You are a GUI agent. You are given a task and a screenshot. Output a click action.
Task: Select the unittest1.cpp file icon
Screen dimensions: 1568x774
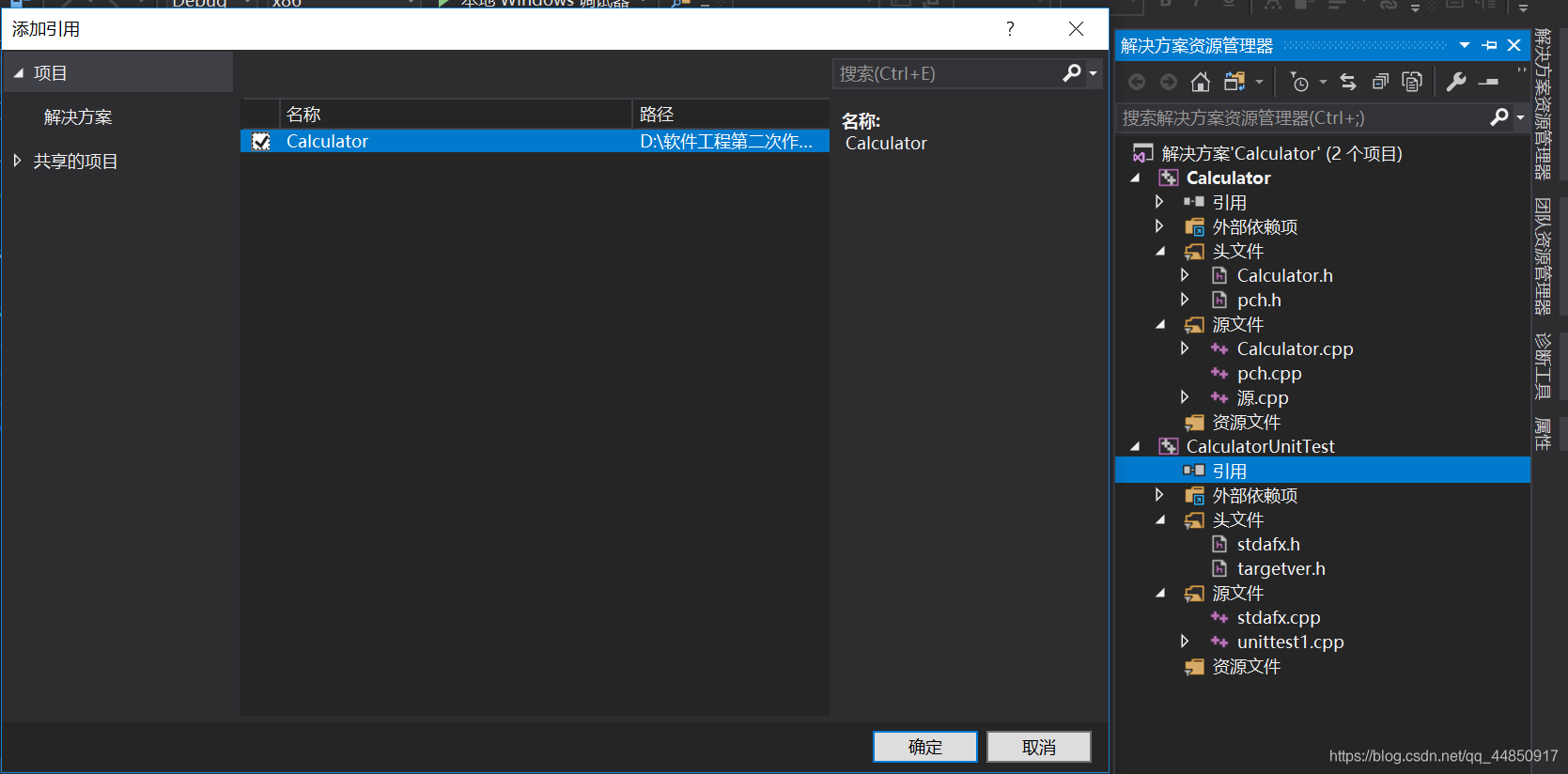1219,642
